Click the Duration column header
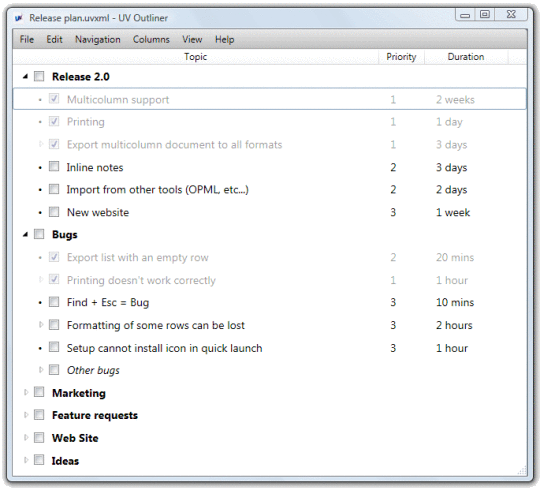The width and height of the screenshot is (540, 490). (x=466, y=57)
